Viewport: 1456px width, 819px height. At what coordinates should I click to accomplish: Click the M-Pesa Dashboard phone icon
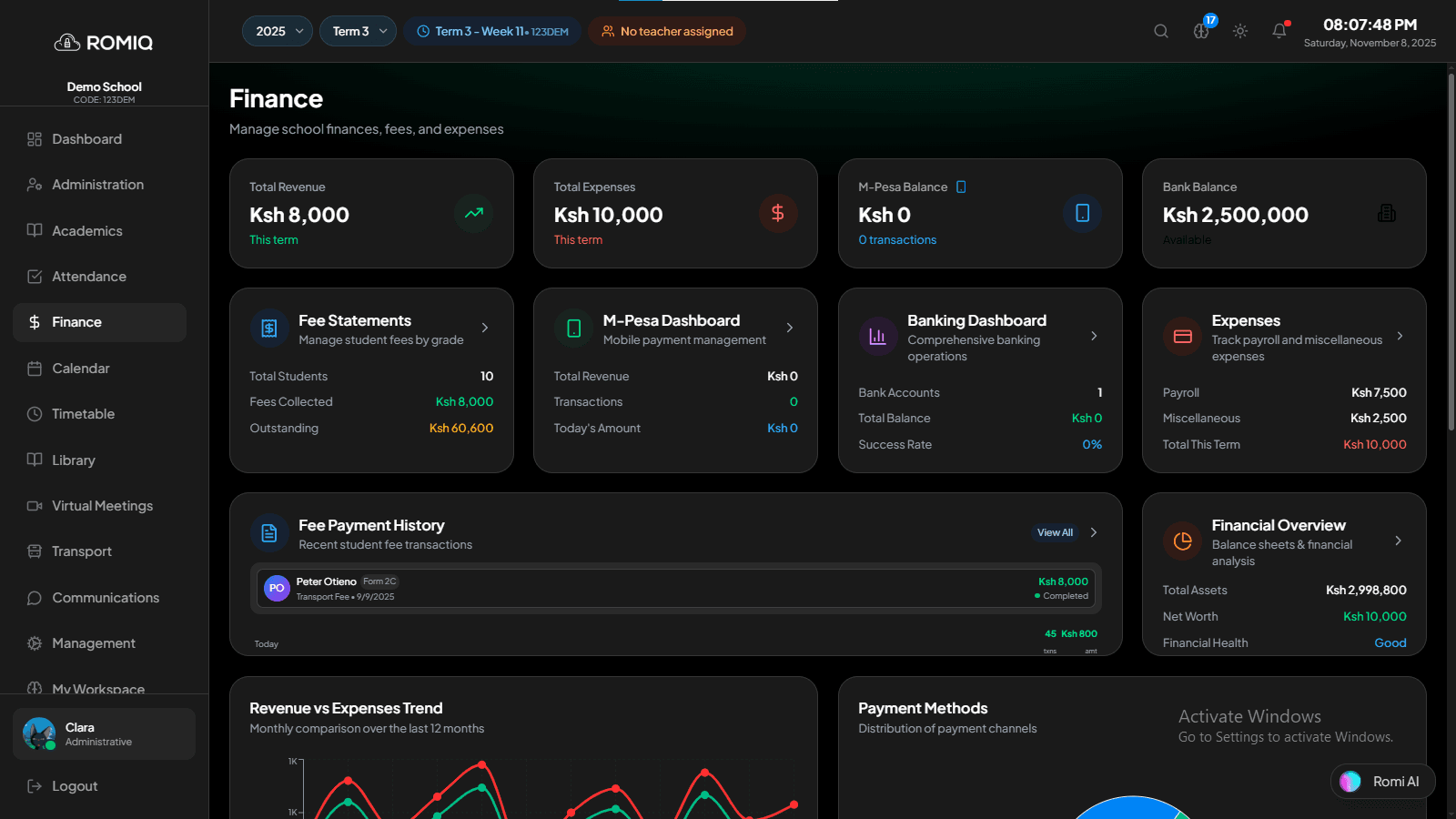click(x=573, y=329)
